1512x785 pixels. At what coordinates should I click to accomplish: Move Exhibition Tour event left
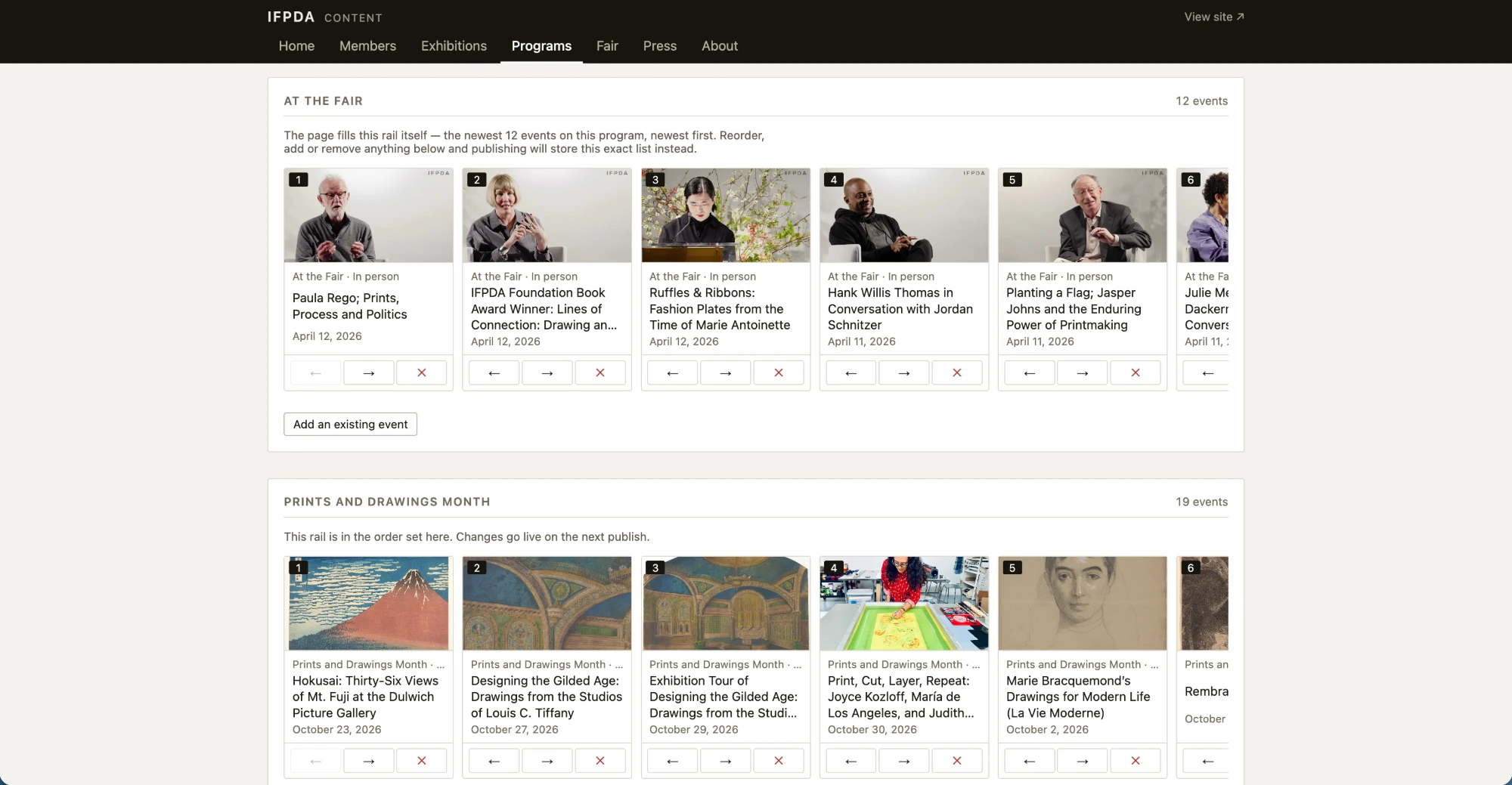[673, 761]
